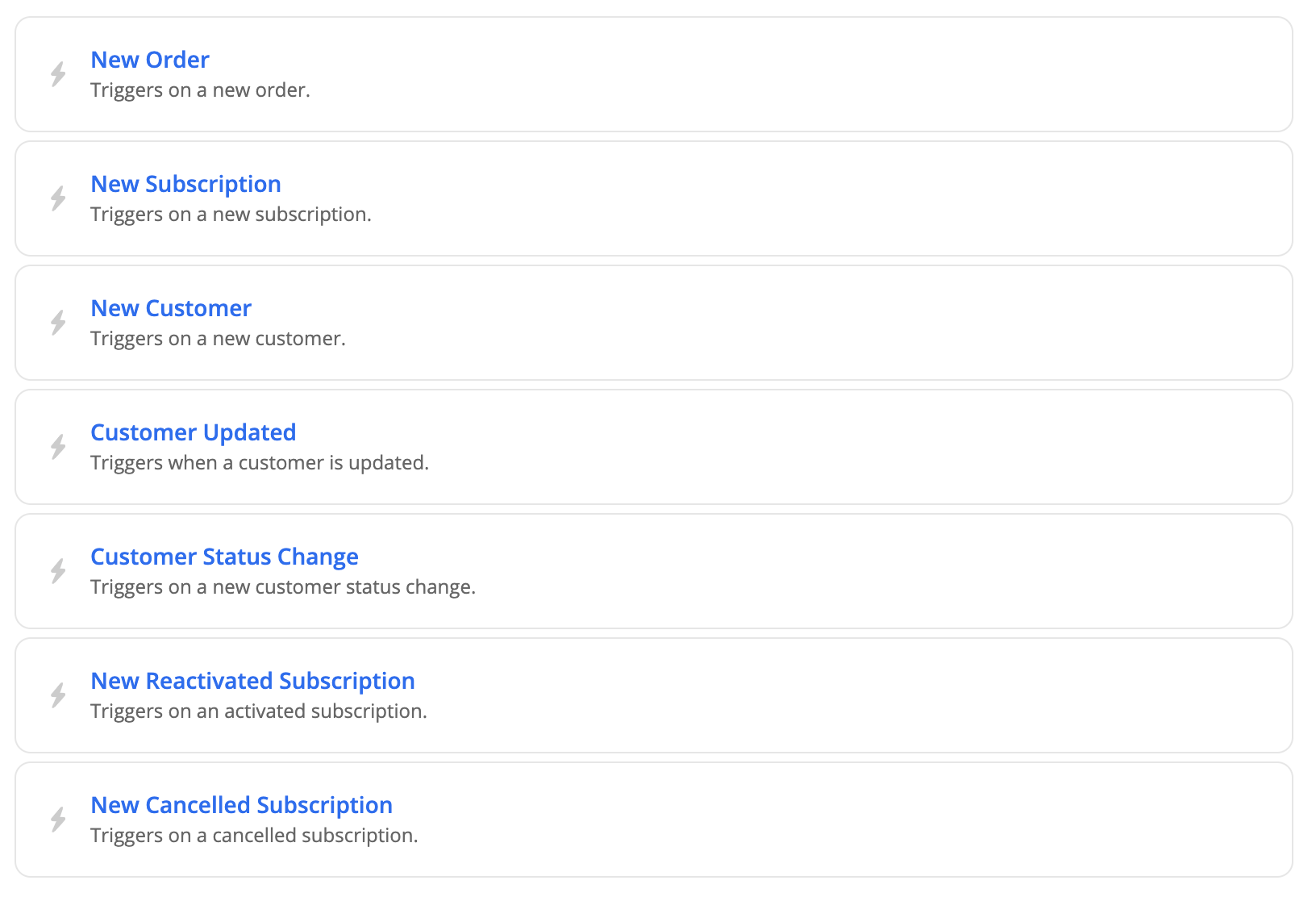Select the New Customer trigger title

point(171,308)
